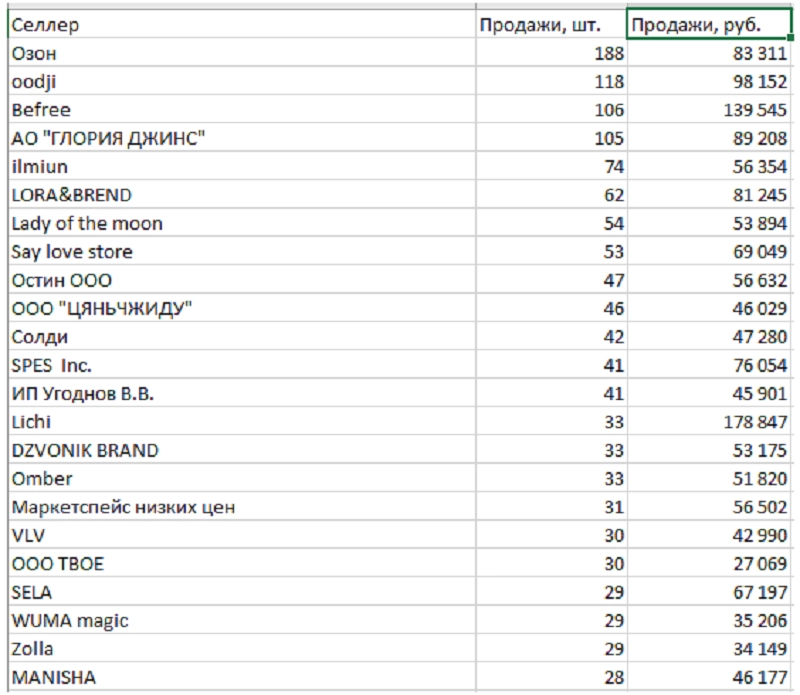The image size is (800, 695).
Task: Select the cell 'DZVONIK BRAND'
Action: pyautogui.click(x=242, y=450)
